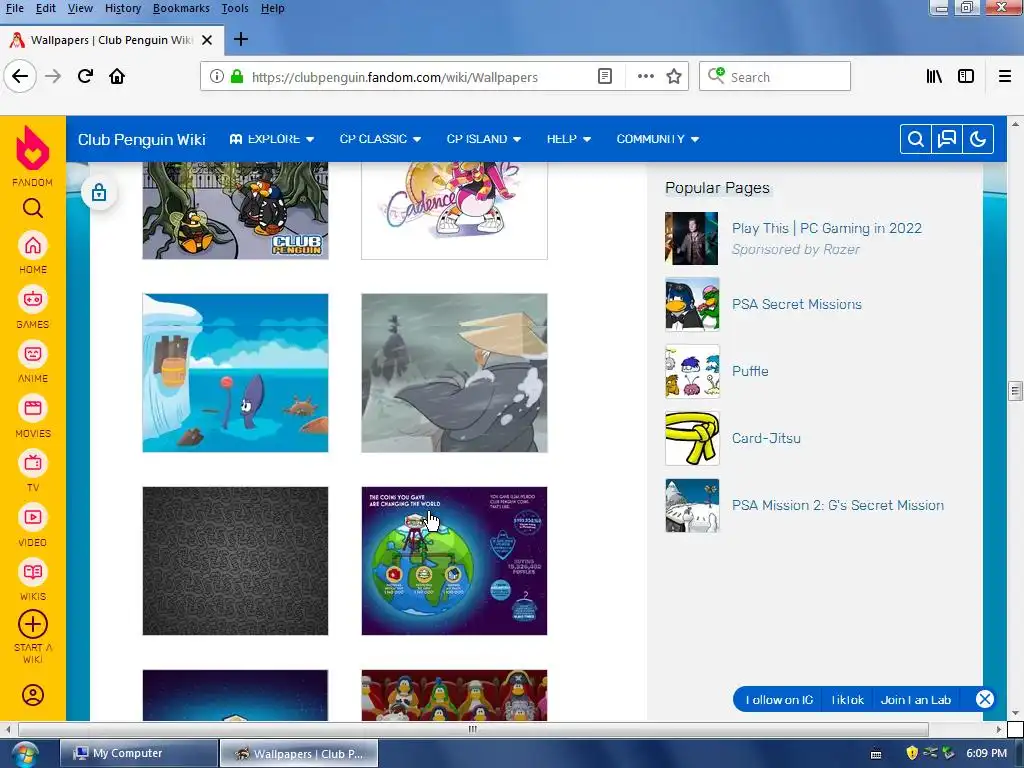
Task: Open user profile avatar icon
Action: [x=33, y=695]
